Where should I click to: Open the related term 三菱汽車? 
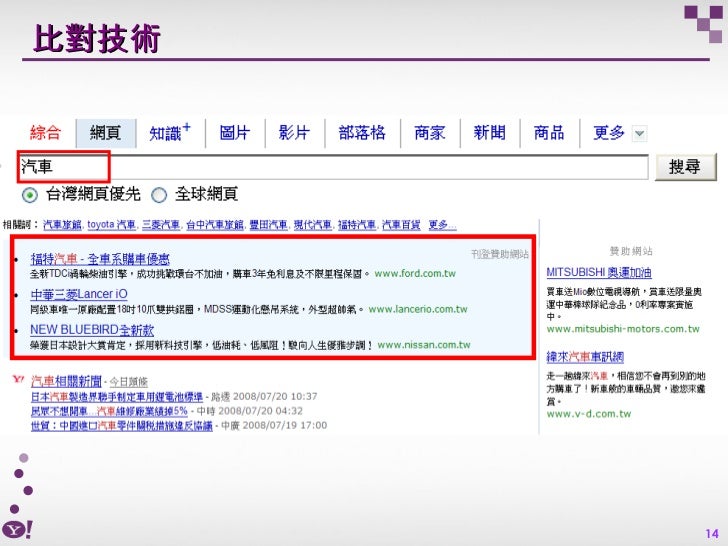161,225
